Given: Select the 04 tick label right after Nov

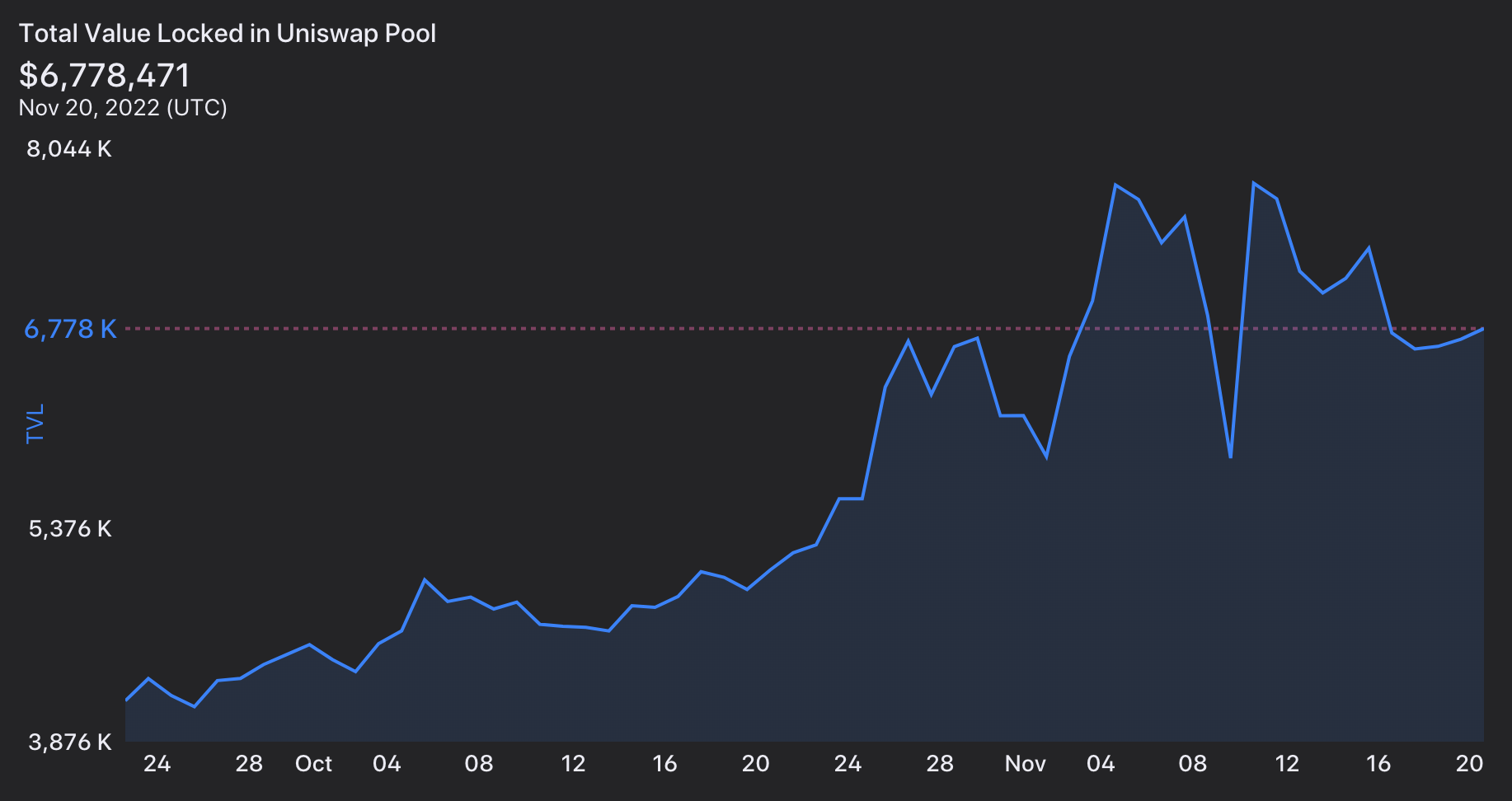Looking at the screenshot, I should (1101, 764).
